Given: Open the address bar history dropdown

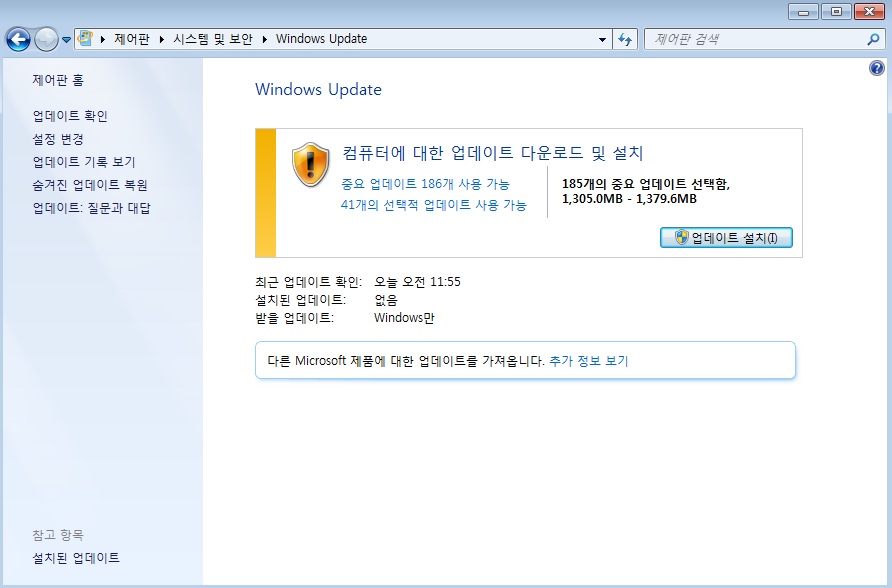Looking at the screenshot, I should [x=602, y=40].
